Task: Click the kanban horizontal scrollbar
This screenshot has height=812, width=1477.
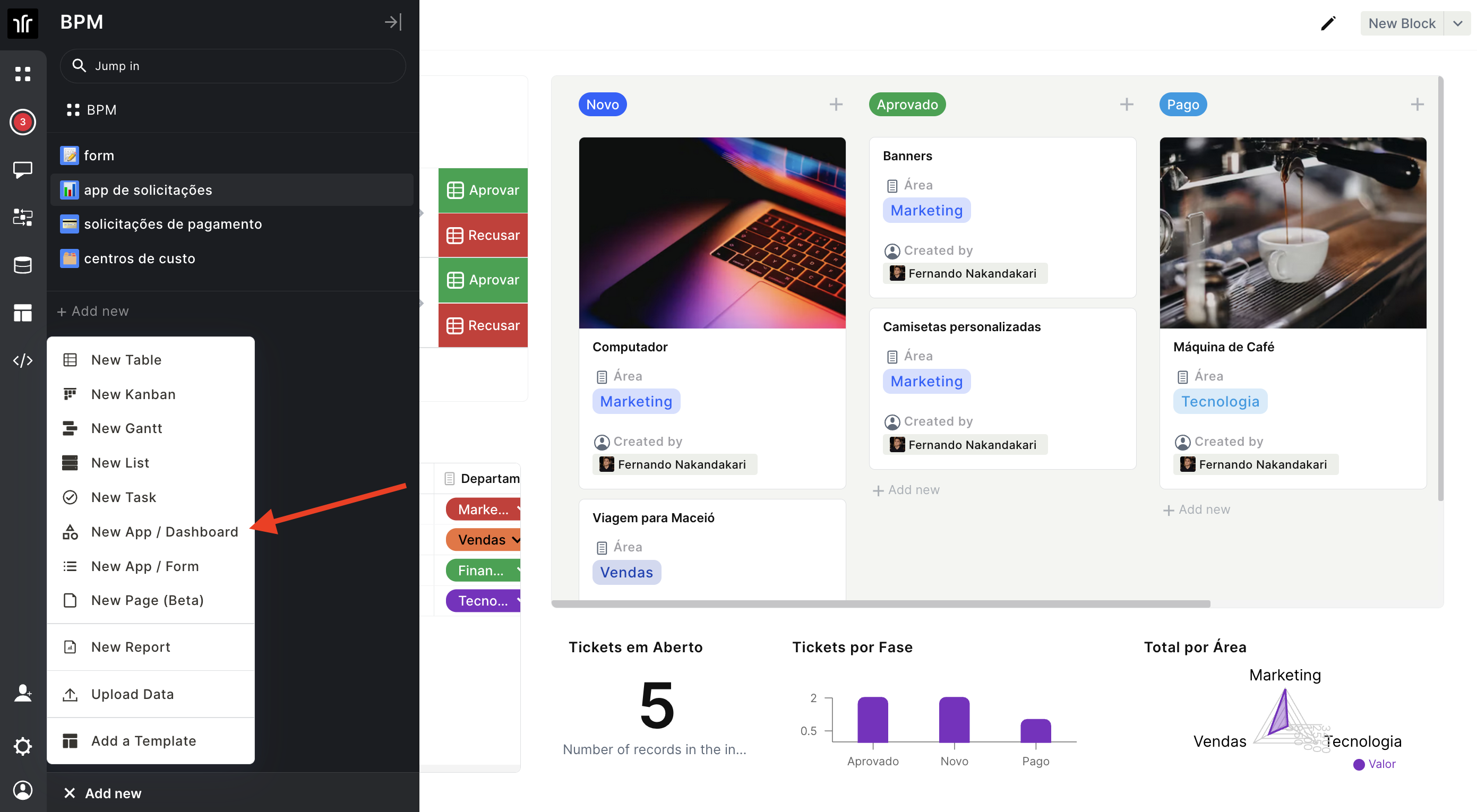Action: (880, 603)
